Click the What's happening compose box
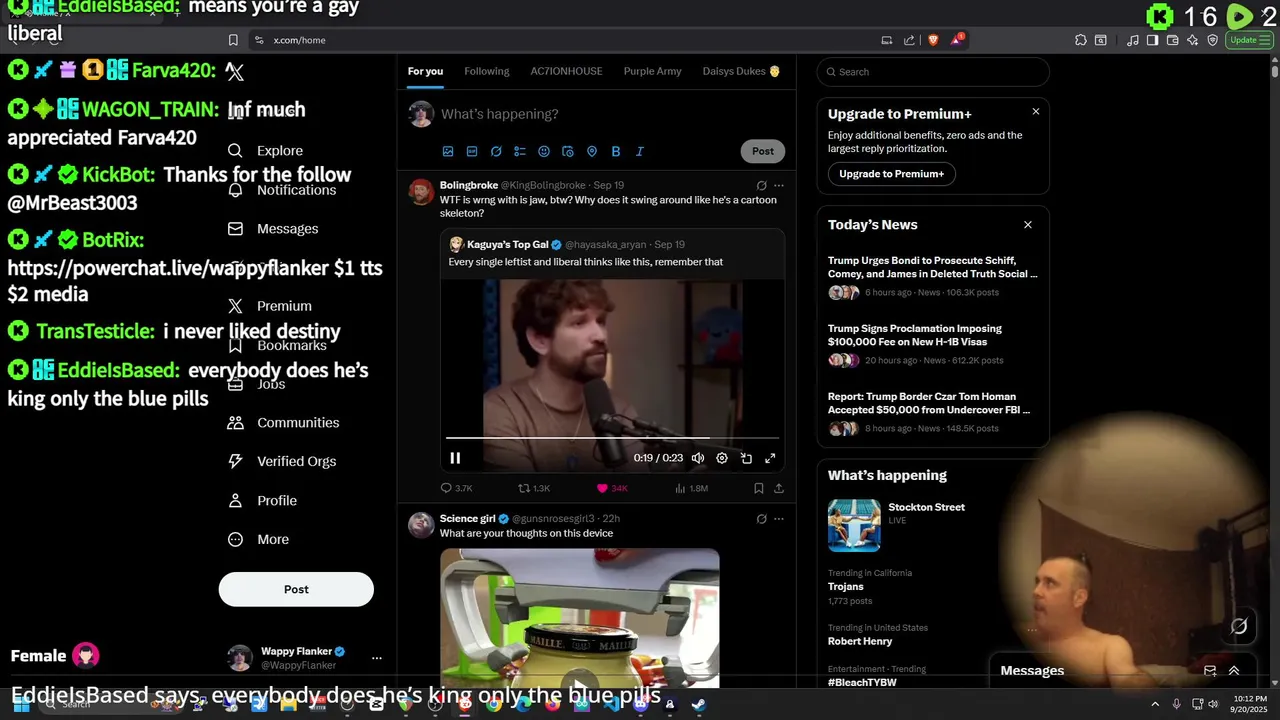This screenshot has height=720, width=1280. point(610,114)
